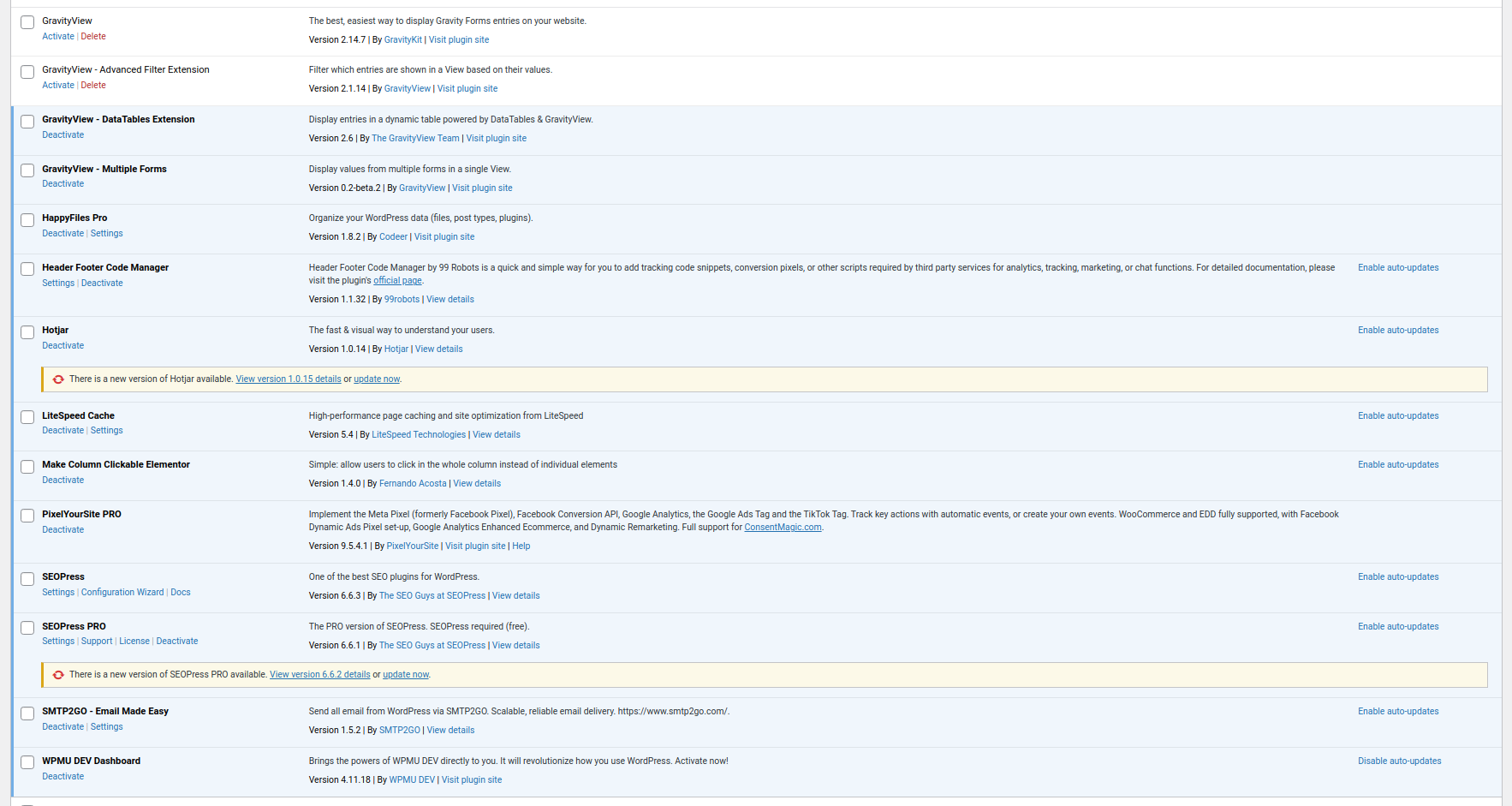
Task: Open the SEOPress PRO License link
Action: pyautogui.click(x=134, y=642)
